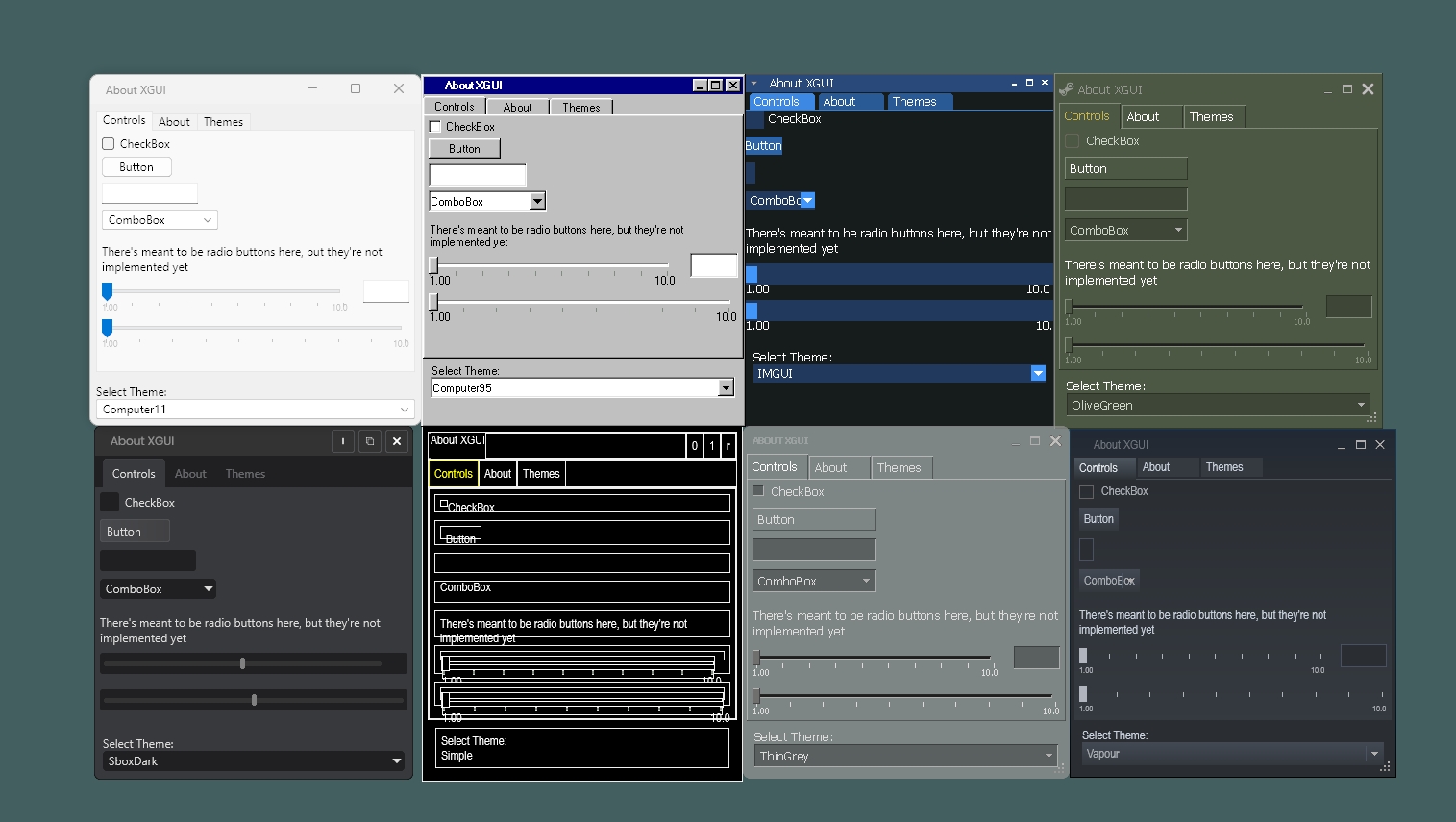Enable the CheckBox in the Computer95 window

(x=435, y=127)
